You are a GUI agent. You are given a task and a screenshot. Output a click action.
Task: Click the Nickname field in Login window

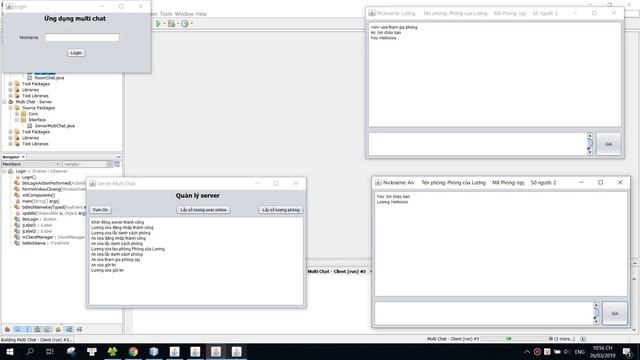coord(82,38)
